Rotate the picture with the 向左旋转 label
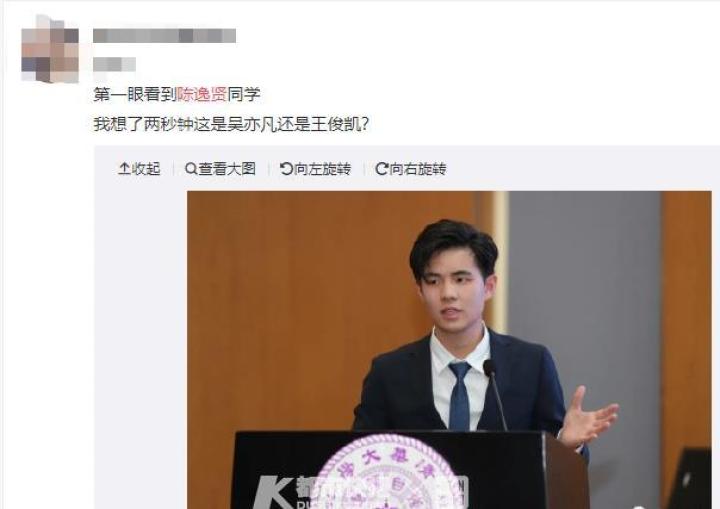Screen dimensions: 720x509 322,169
